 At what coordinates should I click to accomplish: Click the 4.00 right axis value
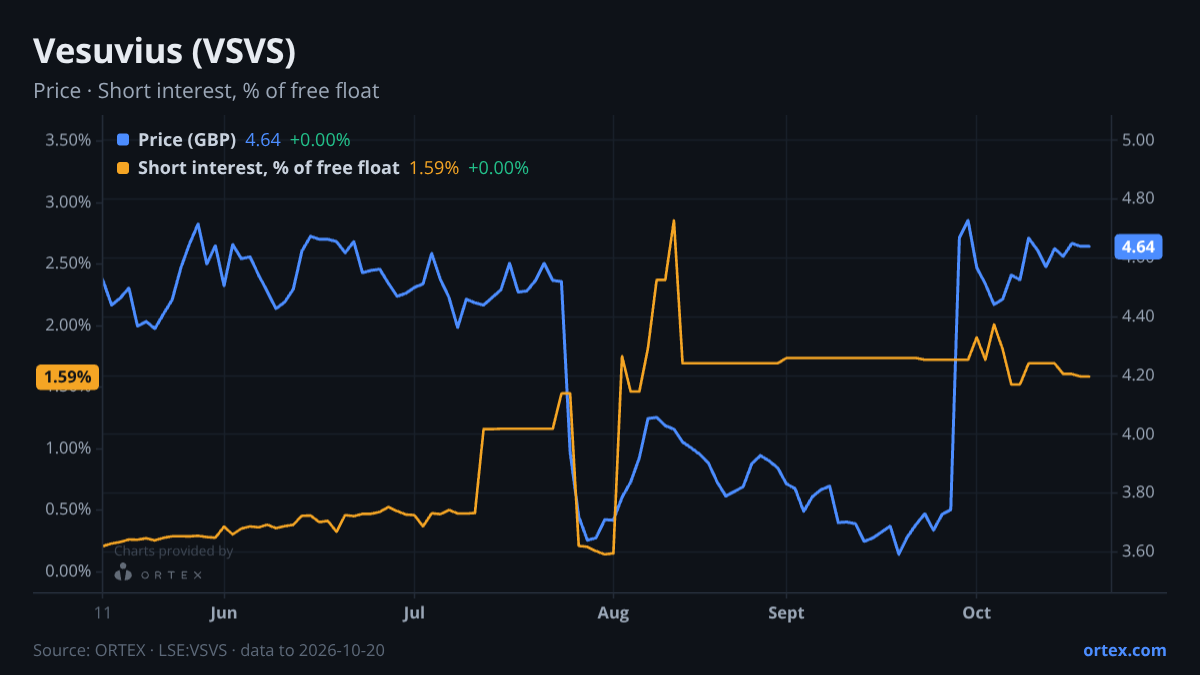(x=1139, y=434)
